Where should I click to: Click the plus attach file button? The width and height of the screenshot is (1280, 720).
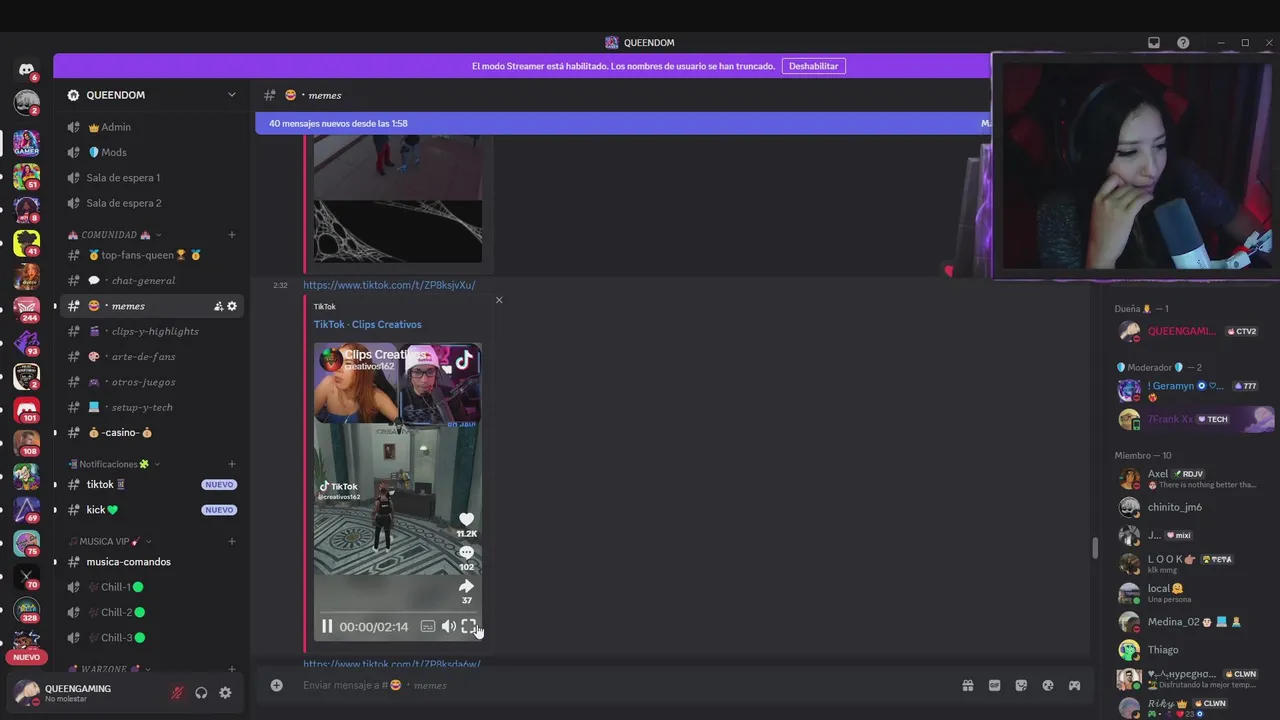pos(276,685)
